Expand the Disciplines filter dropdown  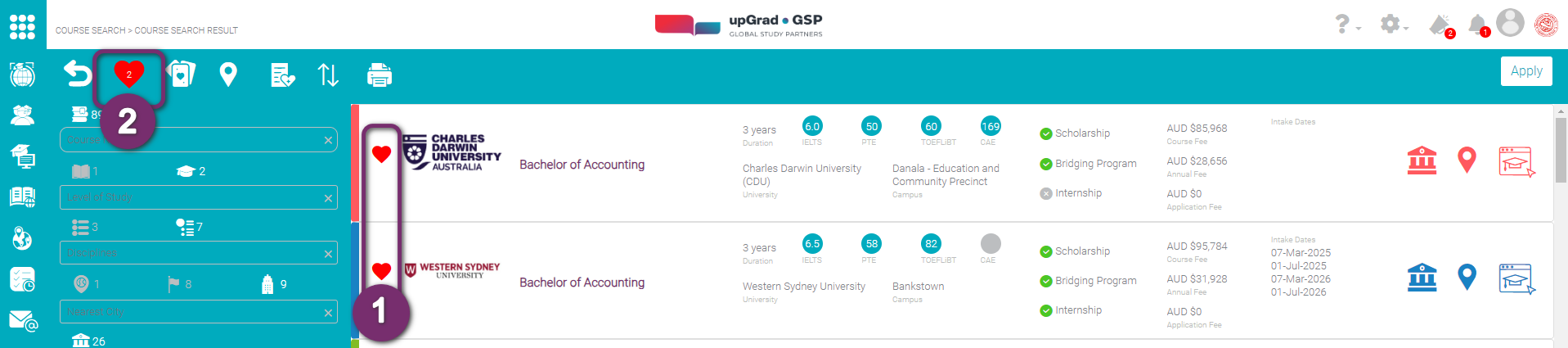tap(192, 253)
